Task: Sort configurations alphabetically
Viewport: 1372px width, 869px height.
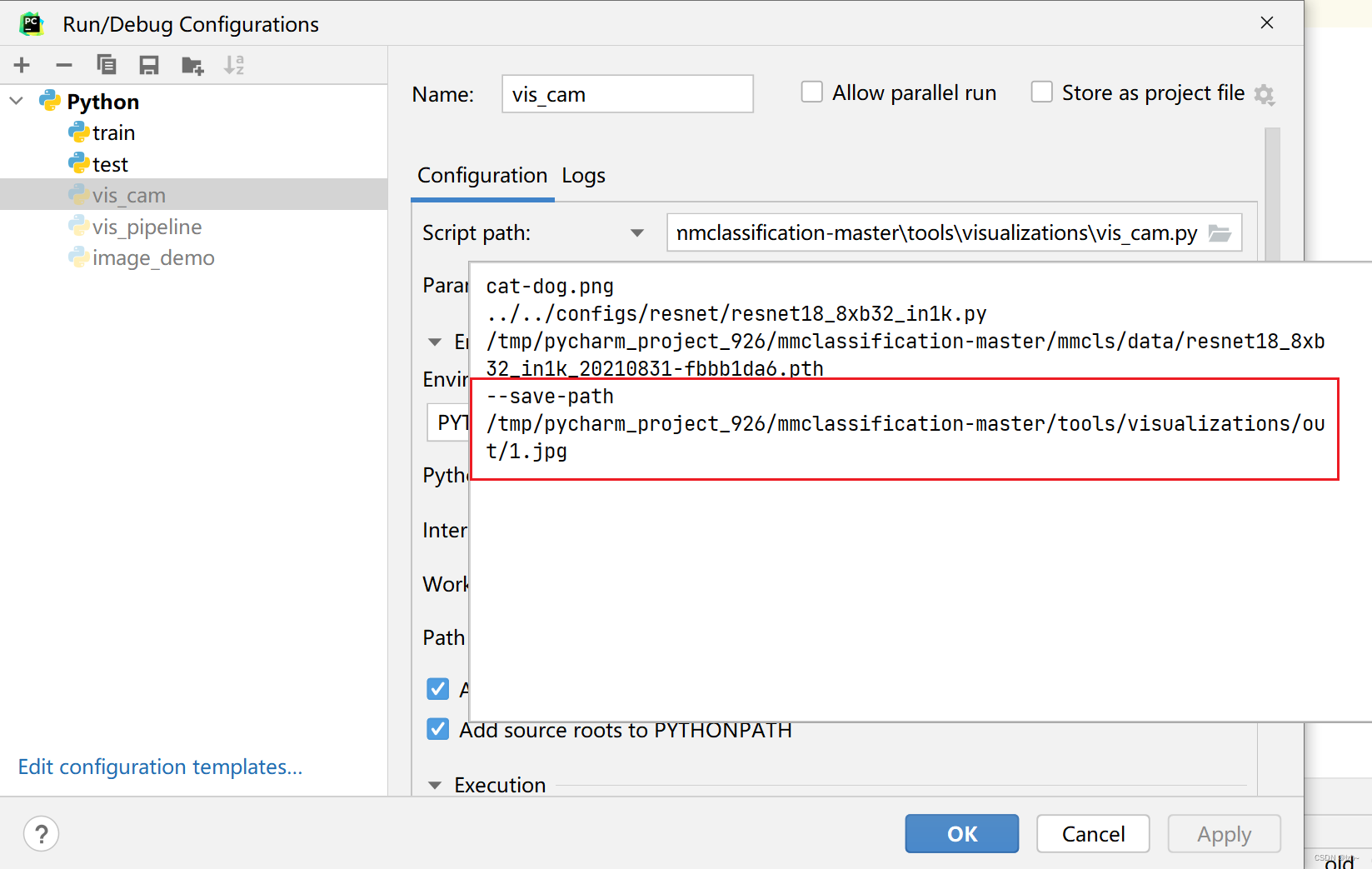Action: click(234, 64)
